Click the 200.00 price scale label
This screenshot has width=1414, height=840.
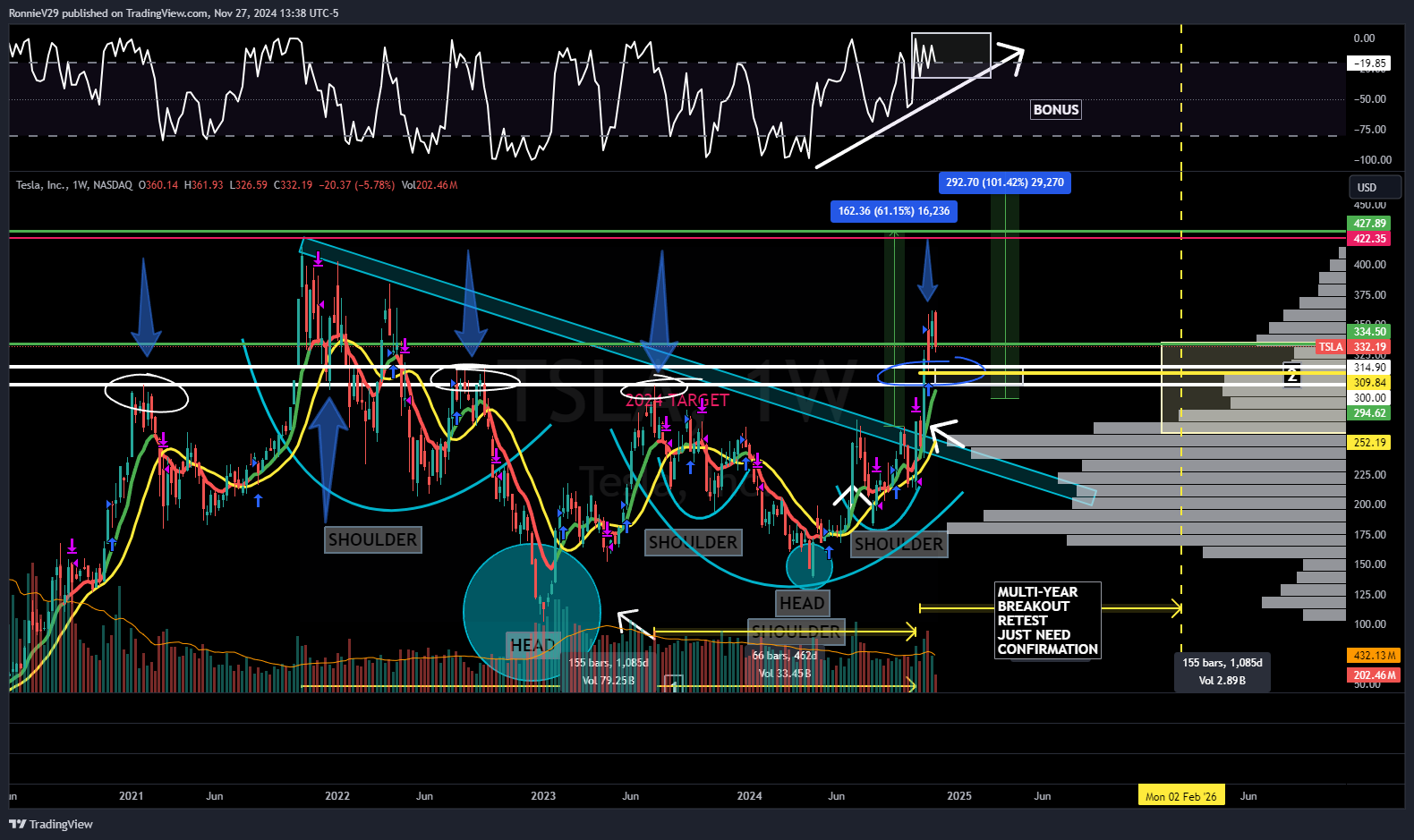tap(1369, 505)
